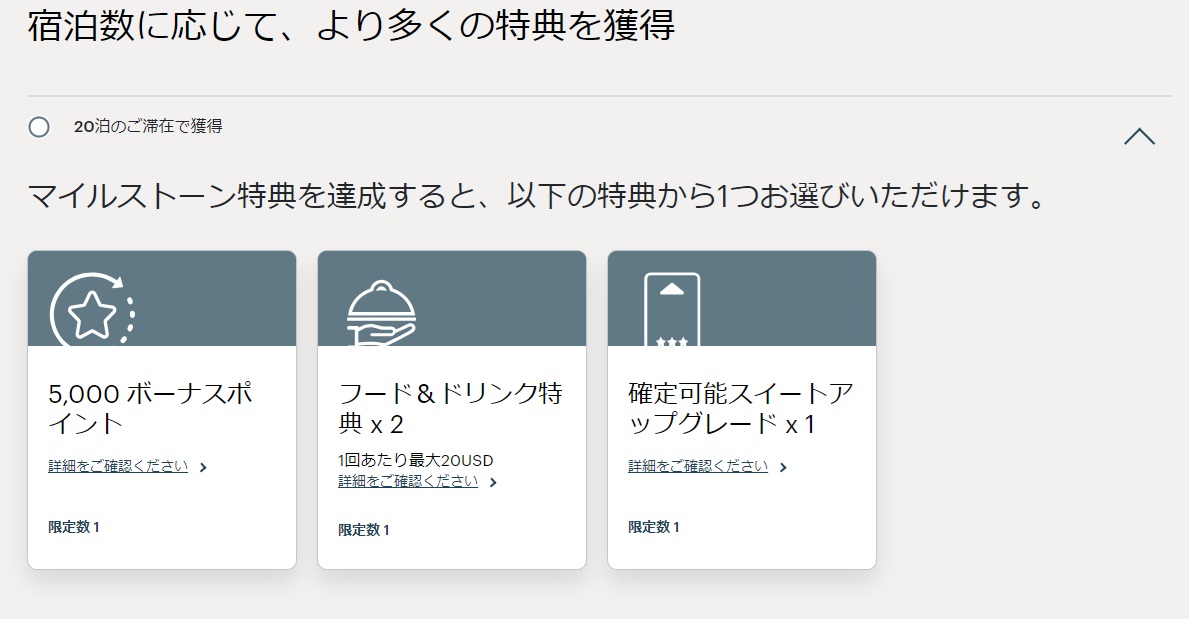Click 限定数 1 on the food & drink card
Image resolution: width=1189 pixels, height=619 pixels.
[x=364, y=530]
